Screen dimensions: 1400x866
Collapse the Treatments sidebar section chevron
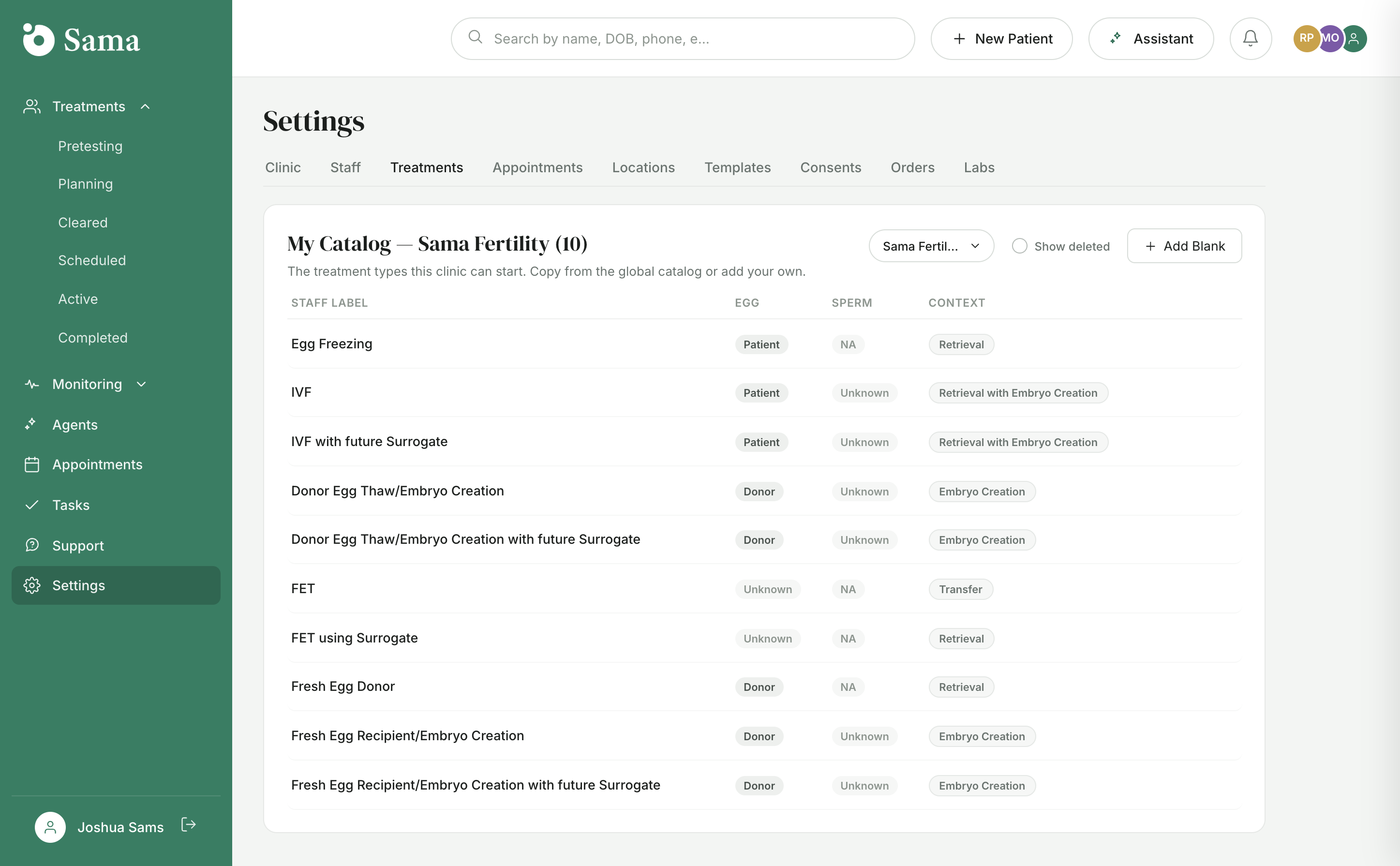click(146, 106)
